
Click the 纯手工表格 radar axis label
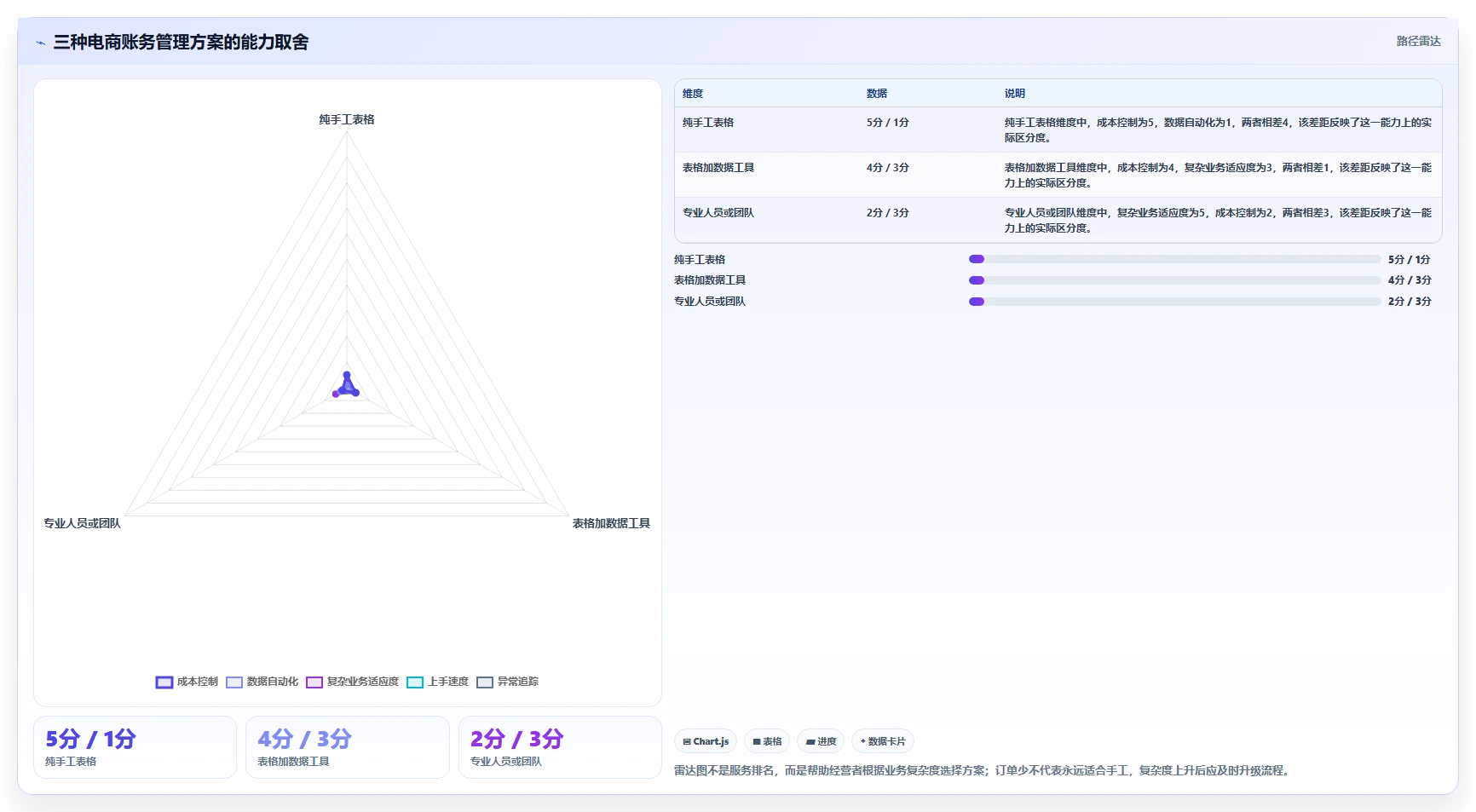click(347, 119)
